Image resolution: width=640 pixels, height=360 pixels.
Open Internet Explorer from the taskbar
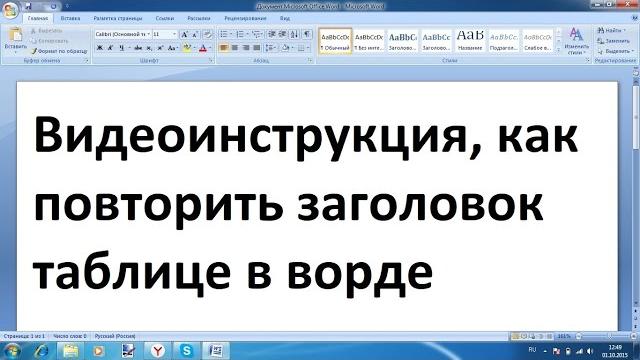pyautogui.click(x=42, y=351)
